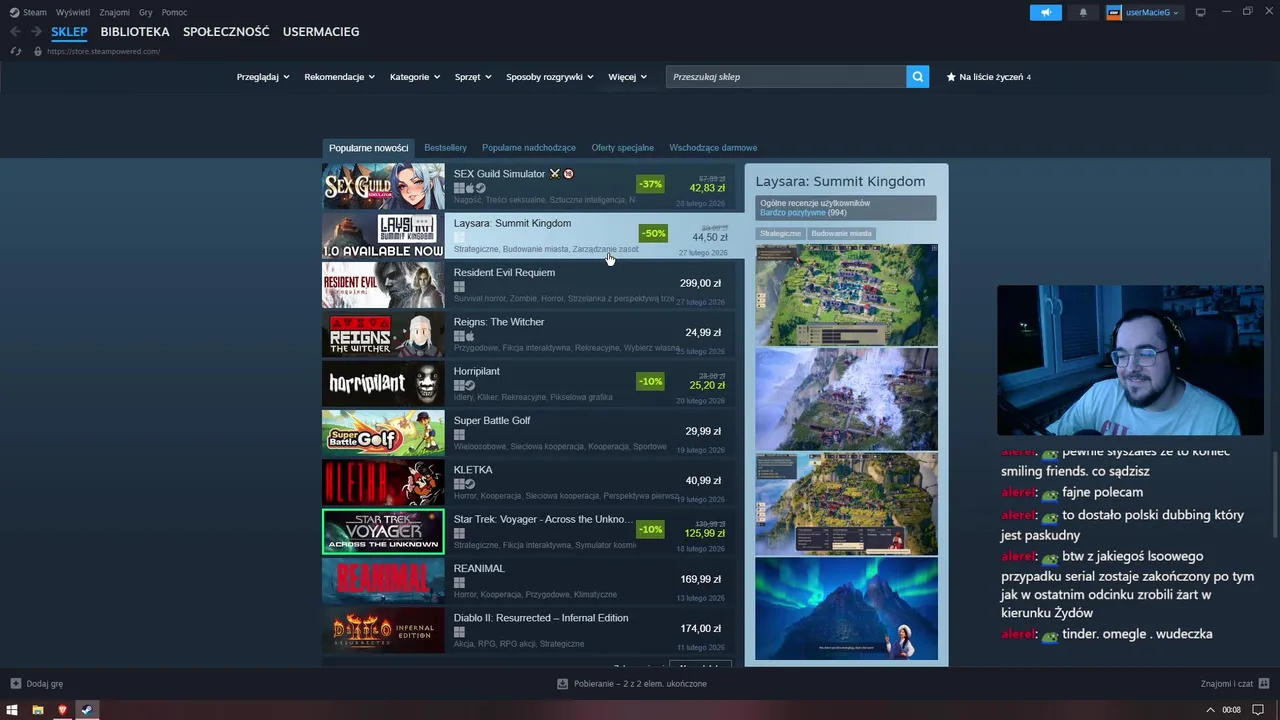Click the download tray icon beside Pobieranie

[x=562, y=684]
